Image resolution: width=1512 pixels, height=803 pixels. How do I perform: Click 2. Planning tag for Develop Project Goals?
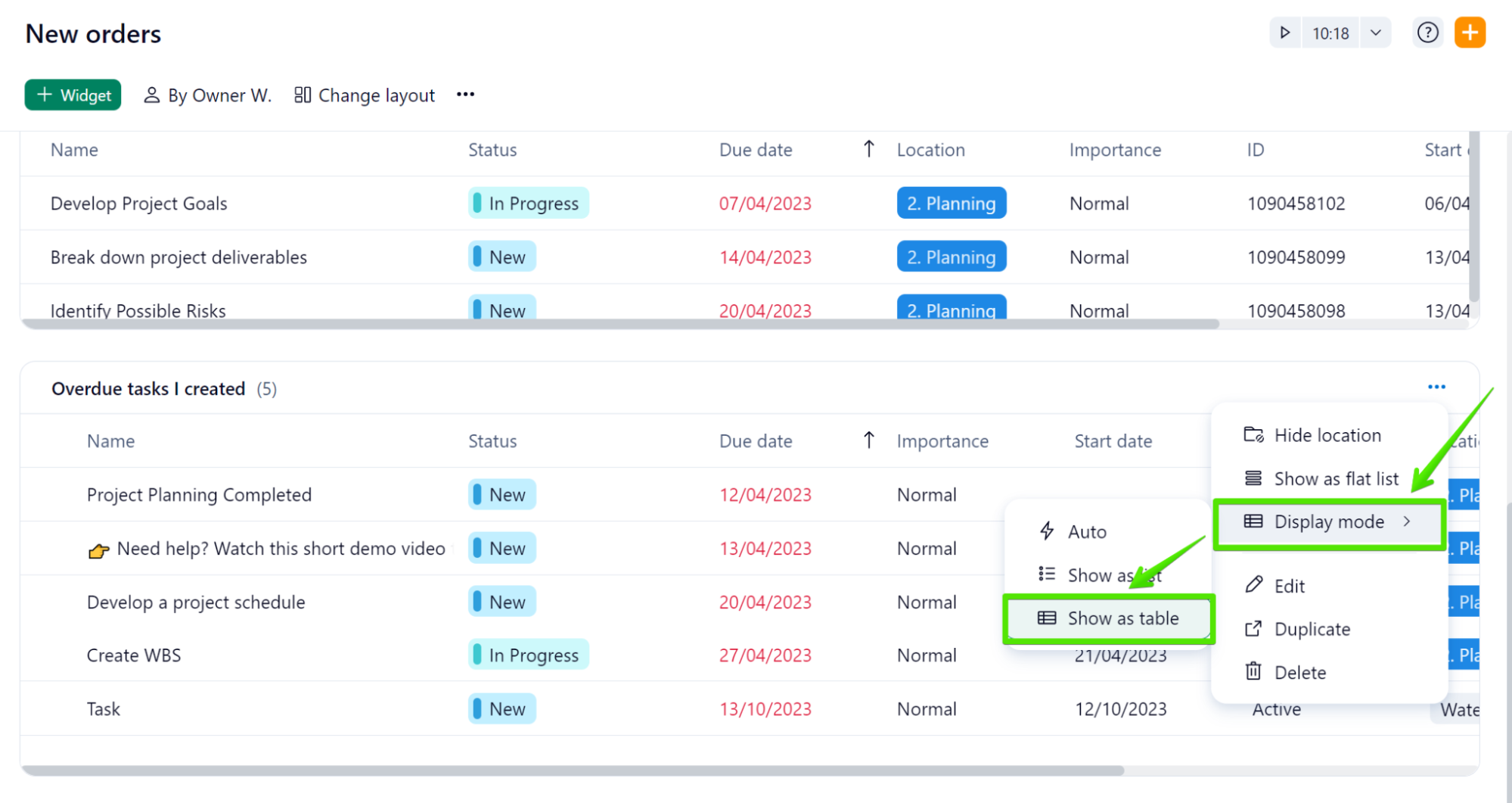[x=952, y=203]
